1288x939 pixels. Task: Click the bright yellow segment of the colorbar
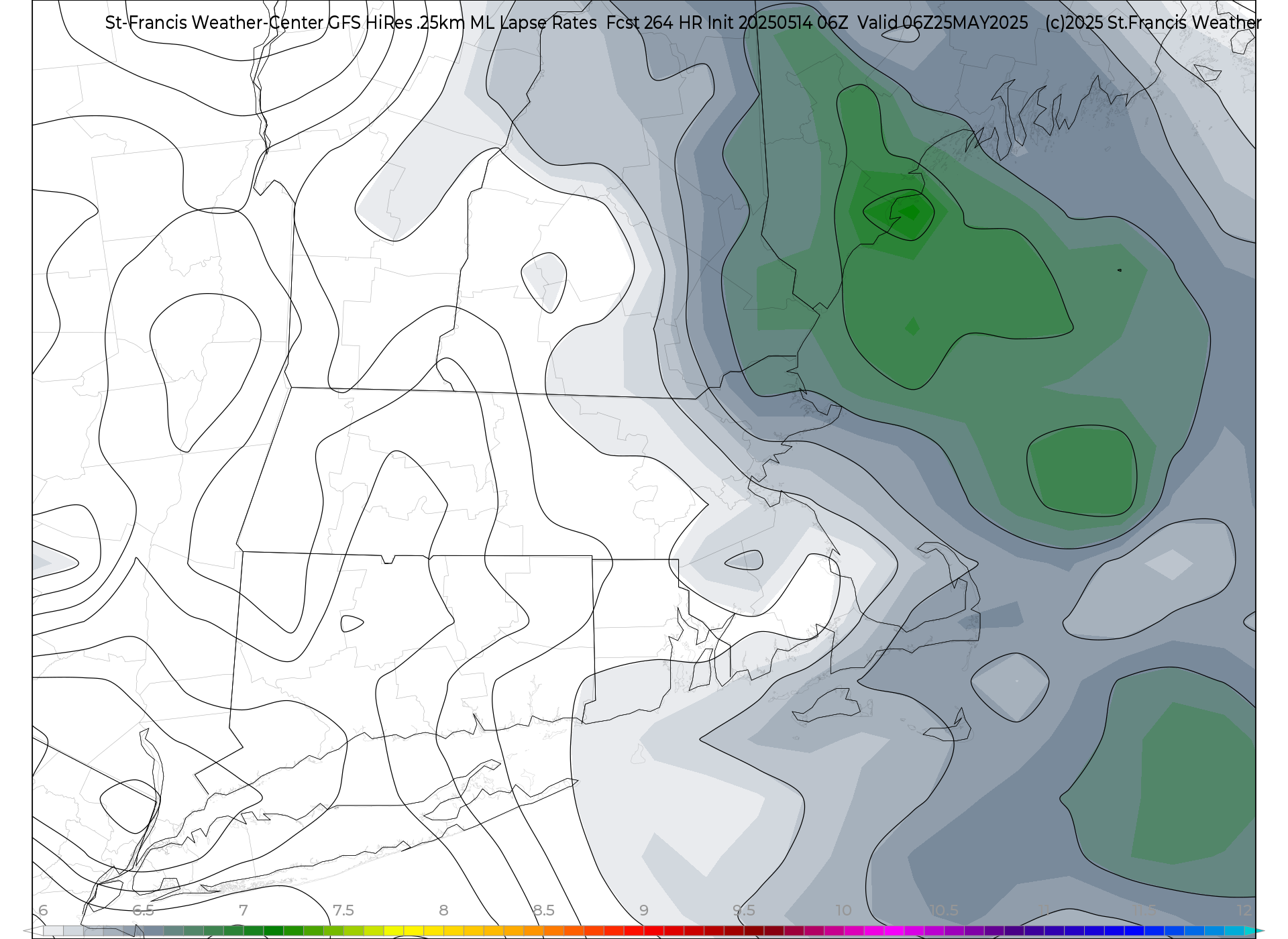click(413, 931)
